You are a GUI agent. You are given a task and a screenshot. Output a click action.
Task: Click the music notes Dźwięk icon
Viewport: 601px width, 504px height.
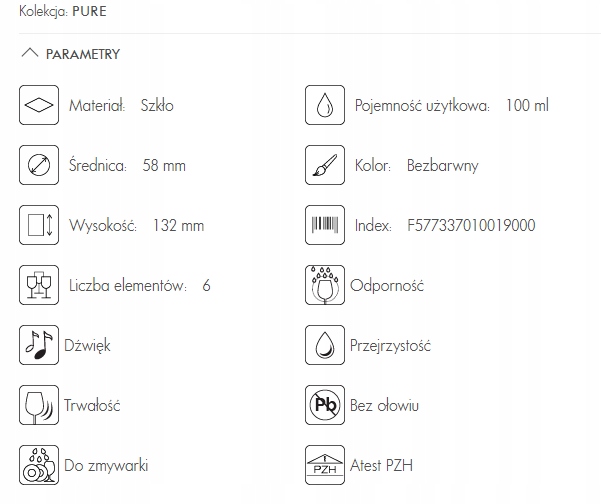(38, 346)
